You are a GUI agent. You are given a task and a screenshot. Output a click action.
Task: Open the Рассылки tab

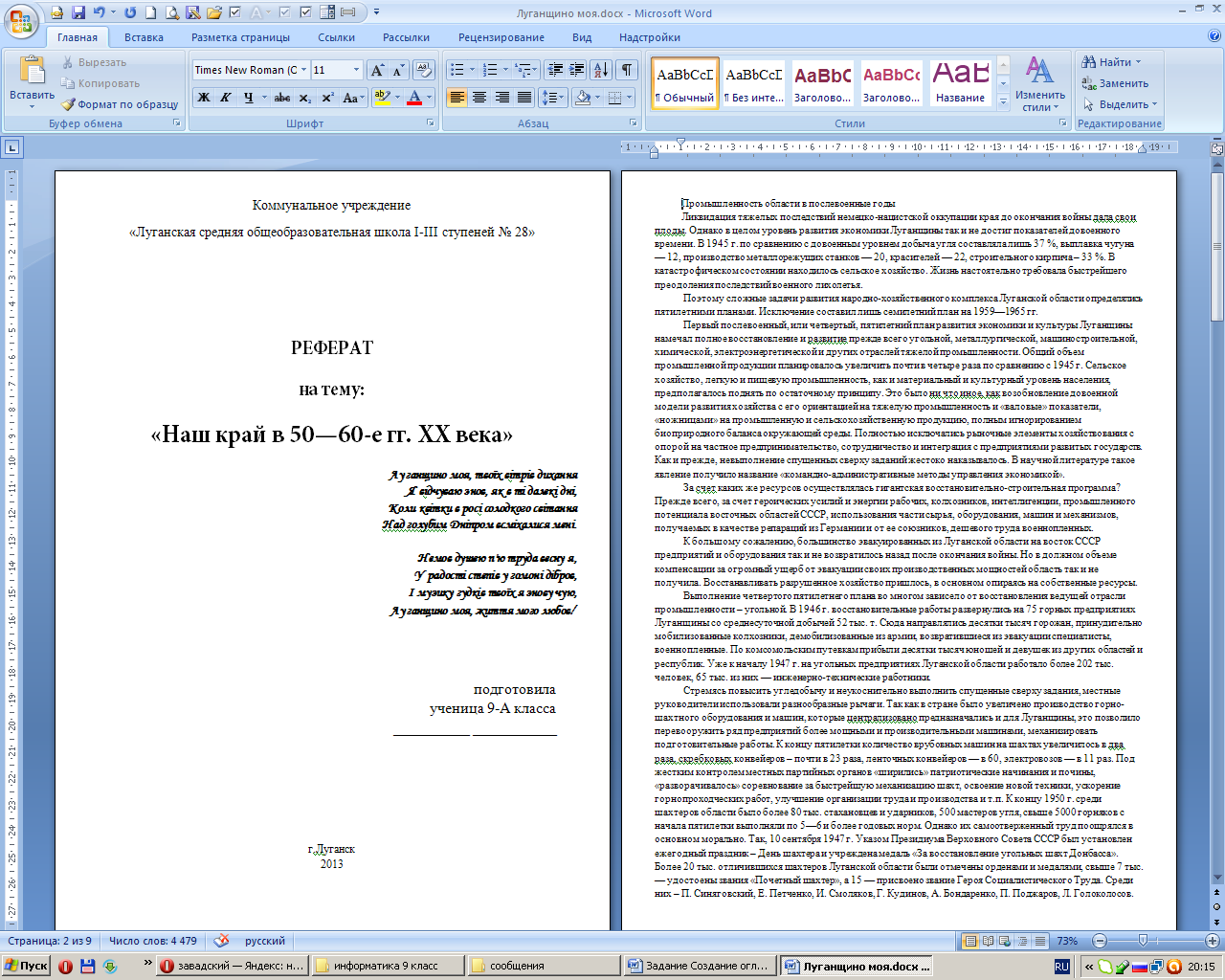coord(406,37)
